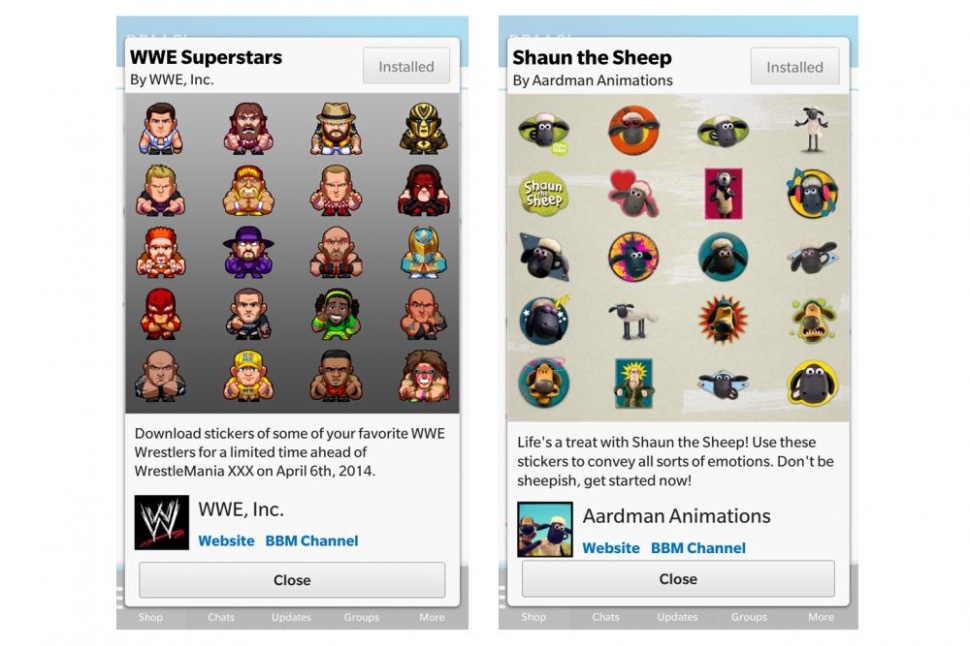Tap the Aardman Animations profile thumbnail
Image resolution: width=970 pixels, height=646 pixels.
click(x=545, y=530)
